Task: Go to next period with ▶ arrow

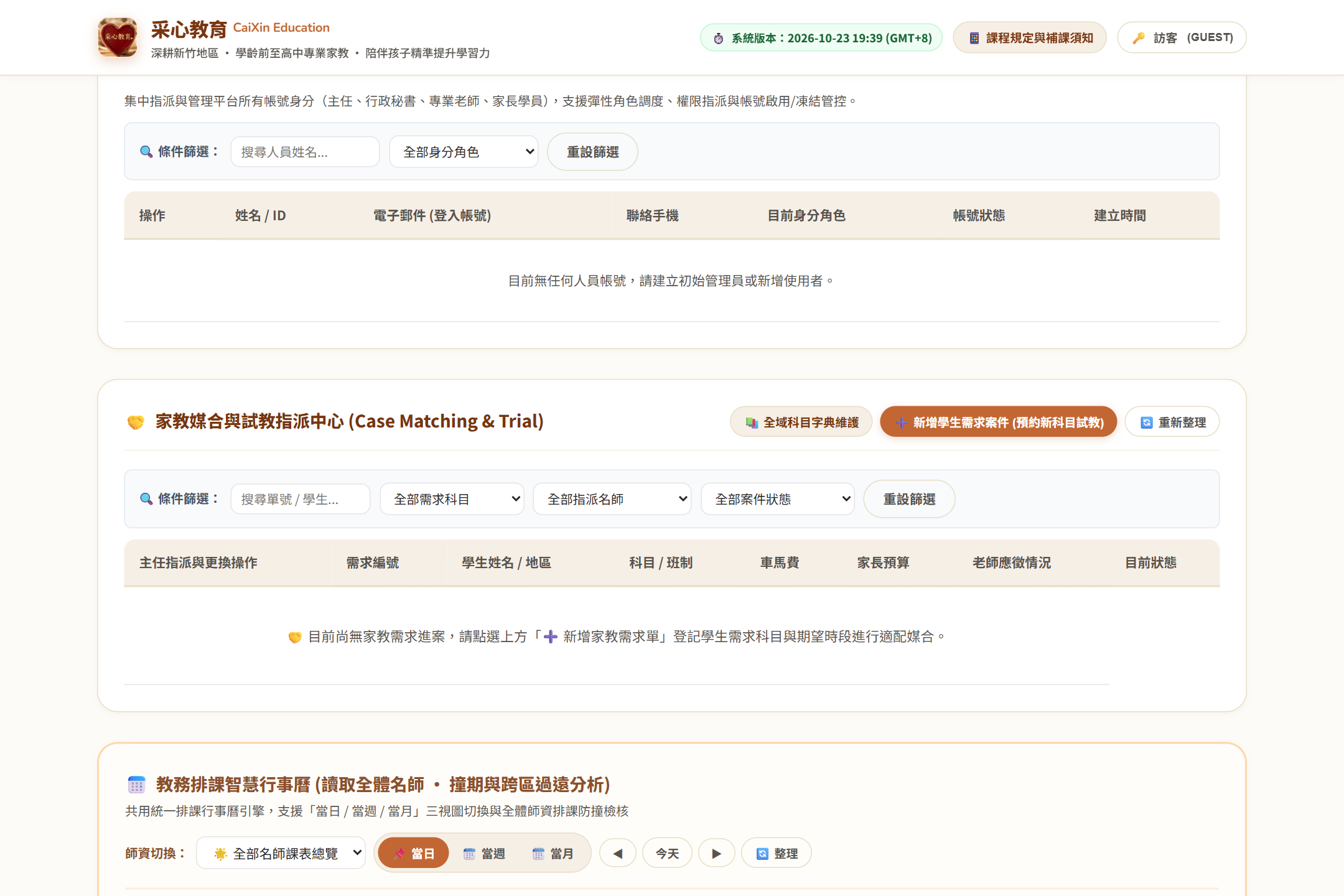Action: coord(717,853)
